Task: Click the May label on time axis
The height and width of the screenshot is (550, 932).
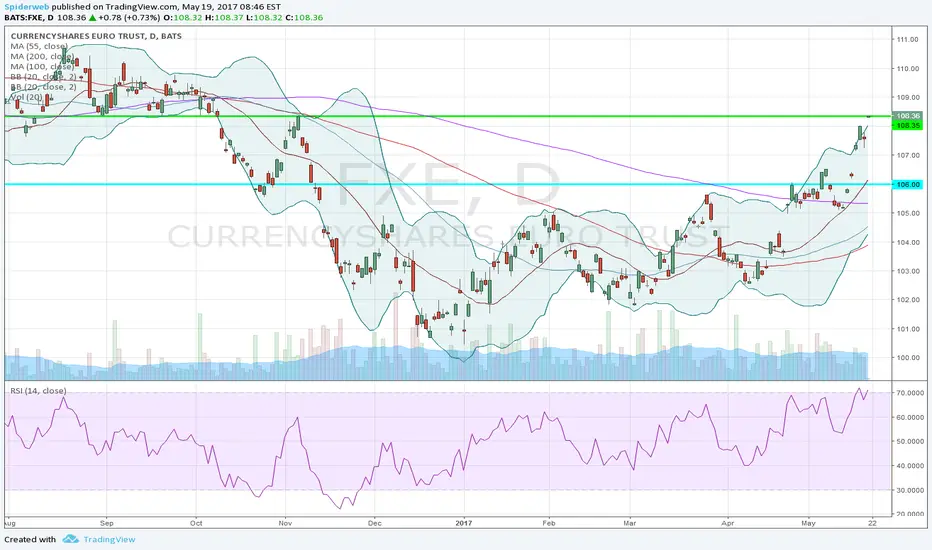Action: pos(808,523)
